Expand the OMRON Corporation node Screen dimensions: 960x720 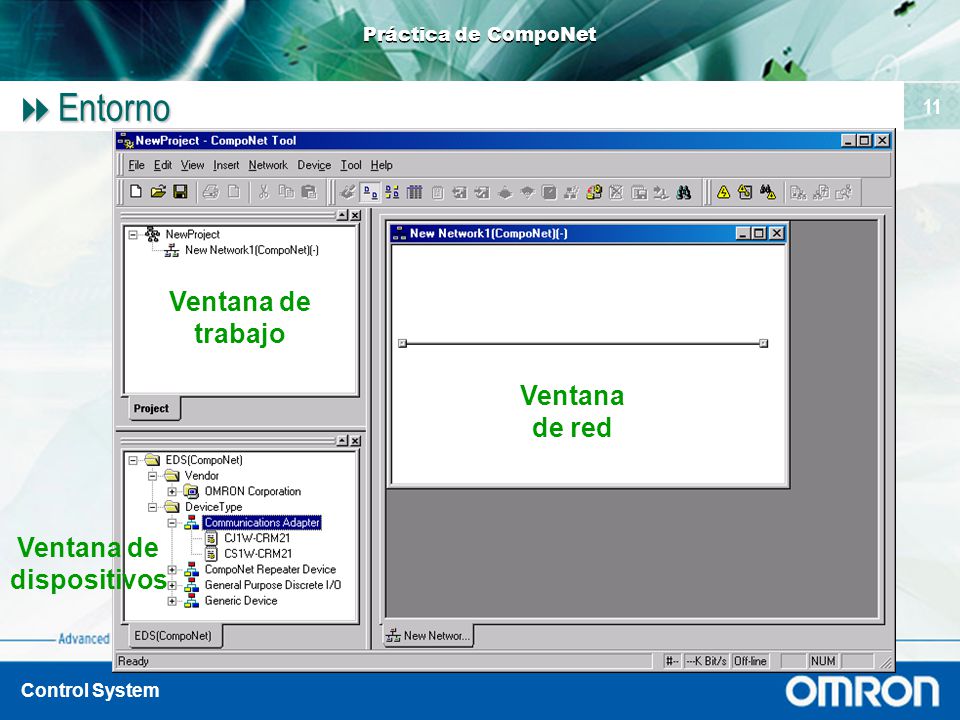(172, 492)
